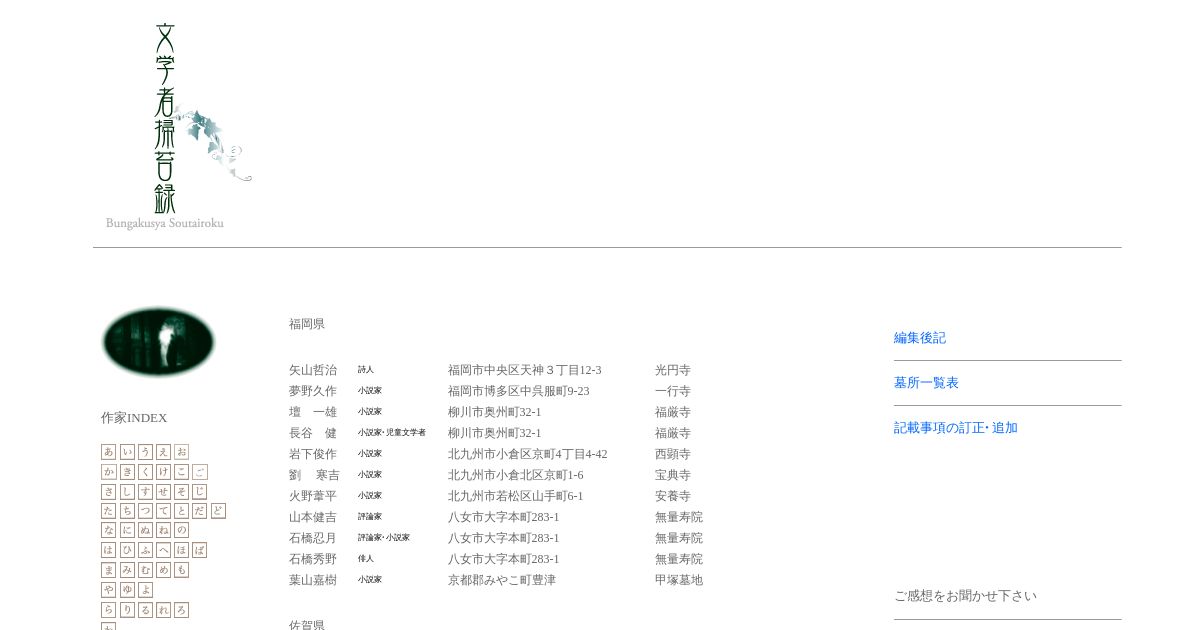Open the も kana tile
The width and height of the screenshot is (1200, 630).
tap(181, 570)
